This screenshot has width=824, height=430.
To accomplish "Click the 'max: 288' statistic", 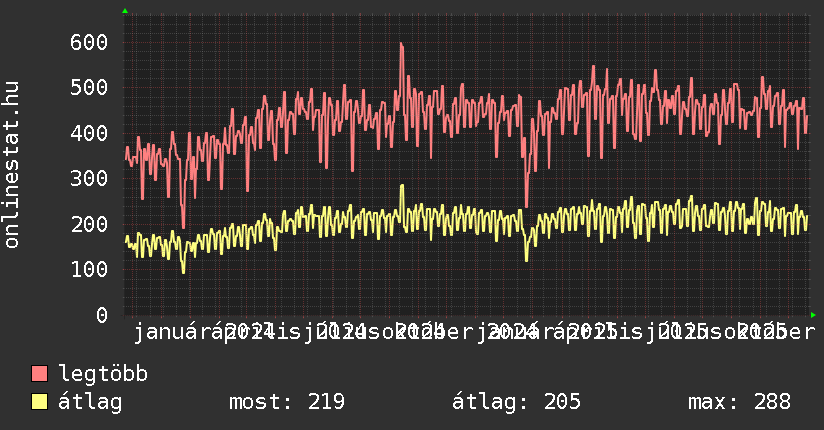I will (739, 402).
